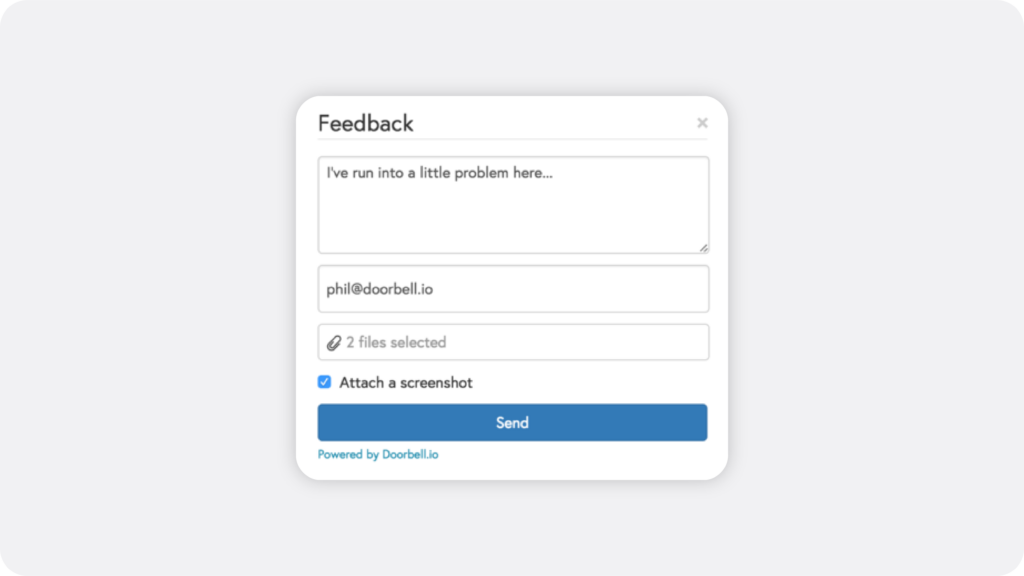This screenshot has width=1024, height=576.
Task: Open the file picker showing 2 files selected
Action: tap(513, 342)
